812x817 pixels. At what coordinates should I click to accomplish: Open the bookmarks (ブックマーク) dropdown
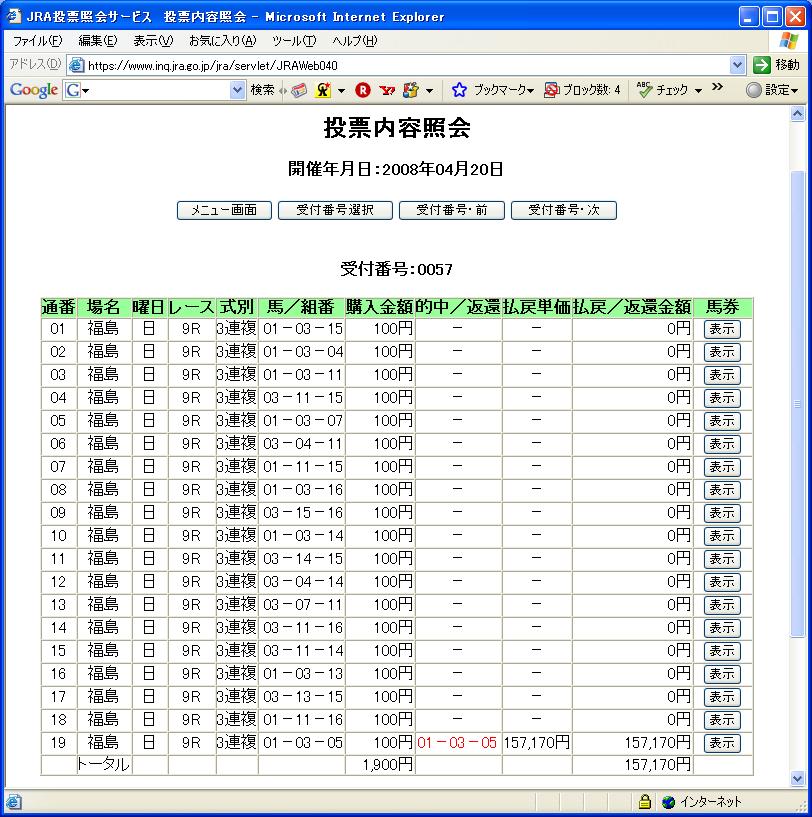(531, 91)
